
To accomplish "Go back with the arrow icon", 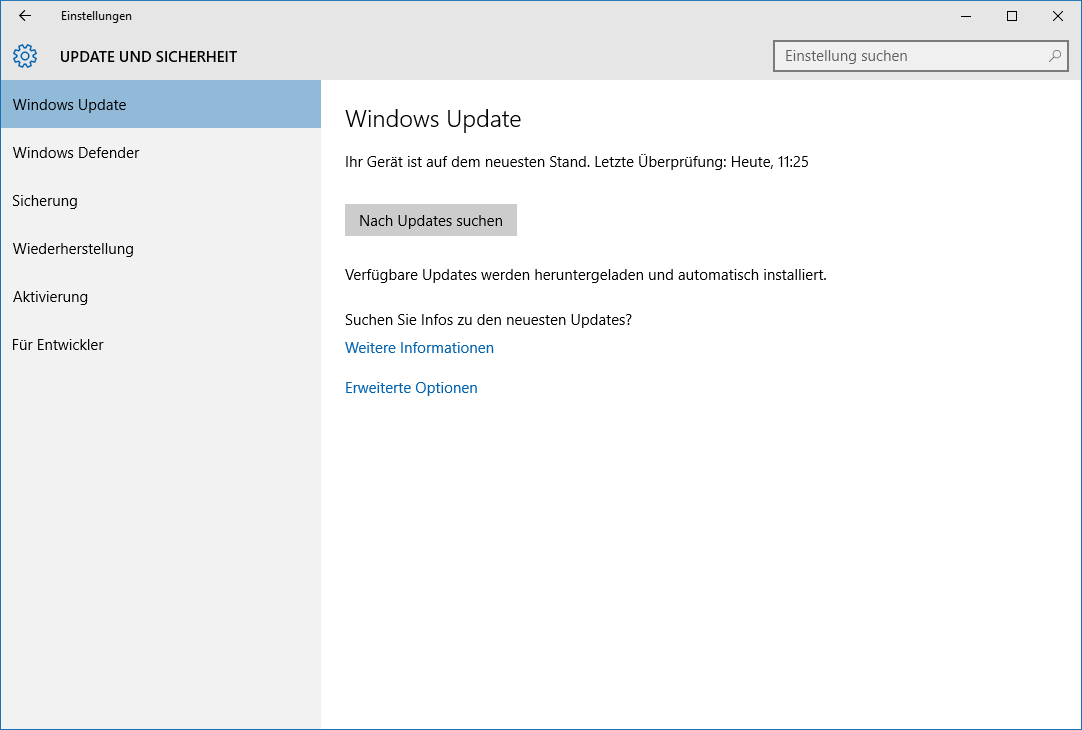I will click(x=25, y=16).
